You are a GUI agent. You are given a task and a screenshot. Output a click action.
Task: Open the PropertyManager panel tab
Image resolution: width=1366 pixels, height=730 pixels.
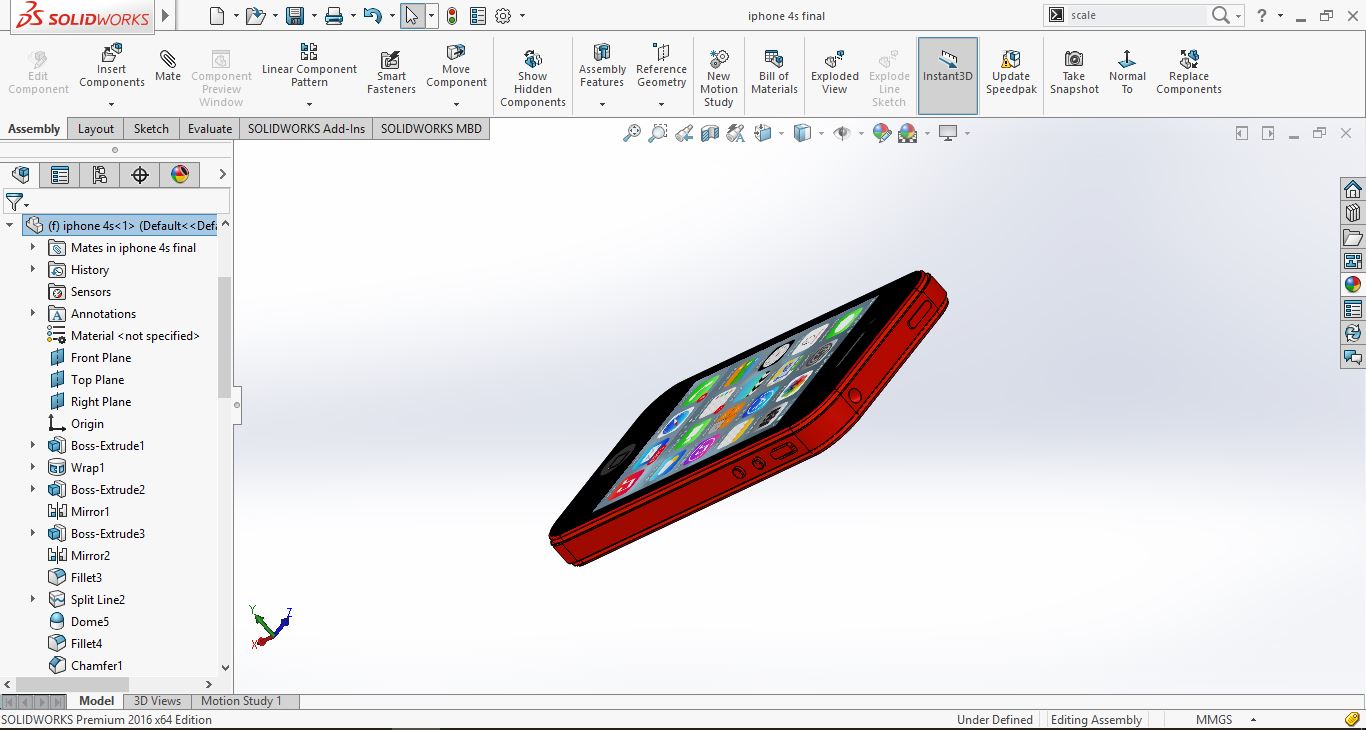click(x=60, y=175)
